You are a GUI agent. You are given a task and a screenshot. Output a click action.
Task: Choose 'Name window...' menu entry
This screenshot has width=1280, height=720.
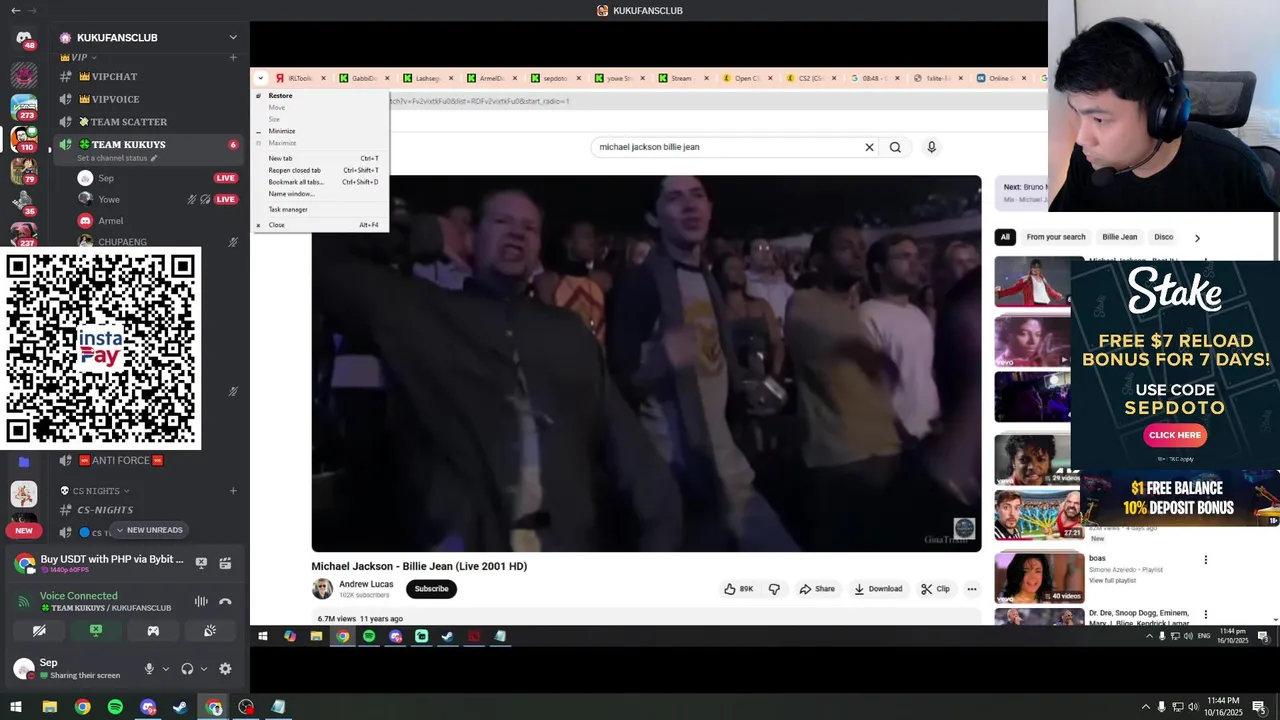(x=320, y=194)
